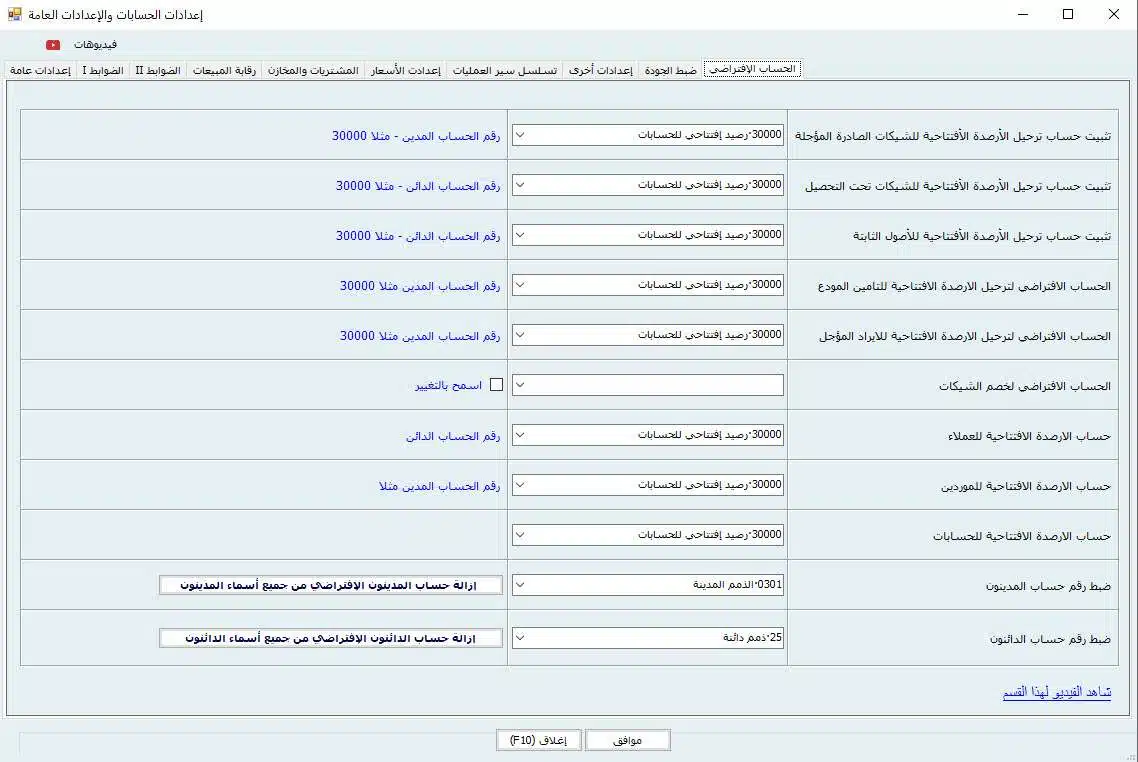Open the 'شاهد الفيديو لهذا القسم' link
Viewport: 1138px width, 762px height.
click(x=1056, y=692)
